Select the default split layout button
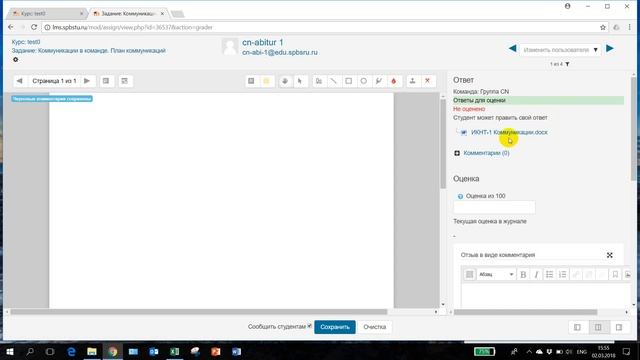The height and width of the screenshot is (360, 640). [x=598, y=327]
